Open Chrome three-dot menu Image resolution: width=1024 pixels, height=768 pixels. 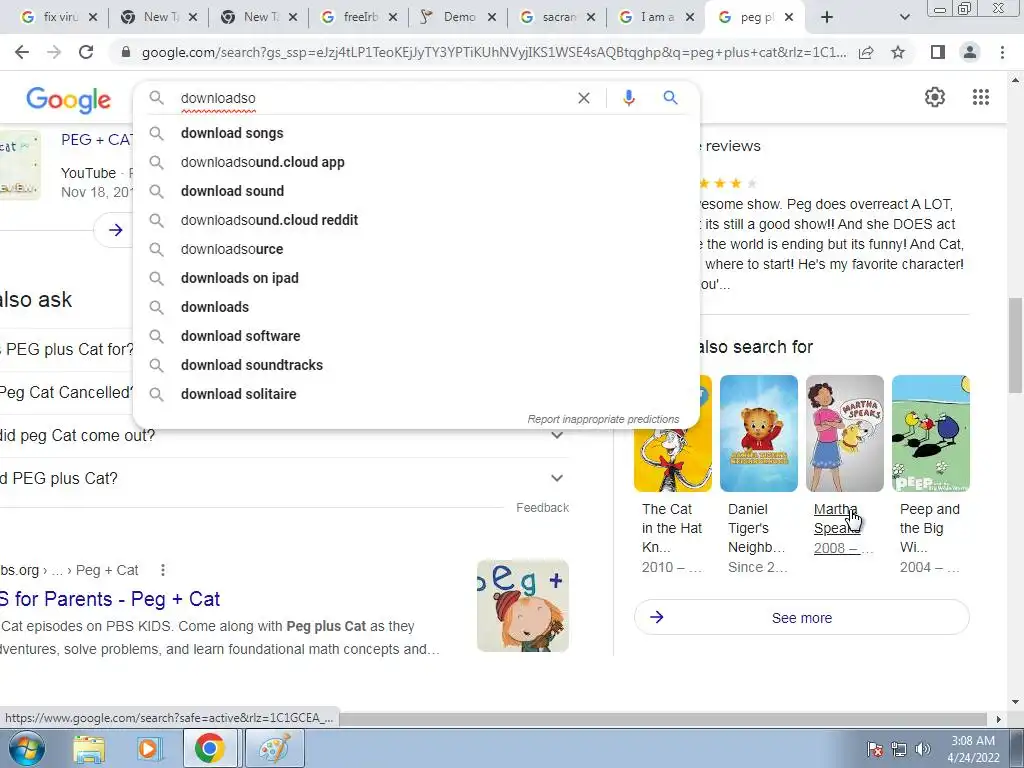coord(1002,52)
